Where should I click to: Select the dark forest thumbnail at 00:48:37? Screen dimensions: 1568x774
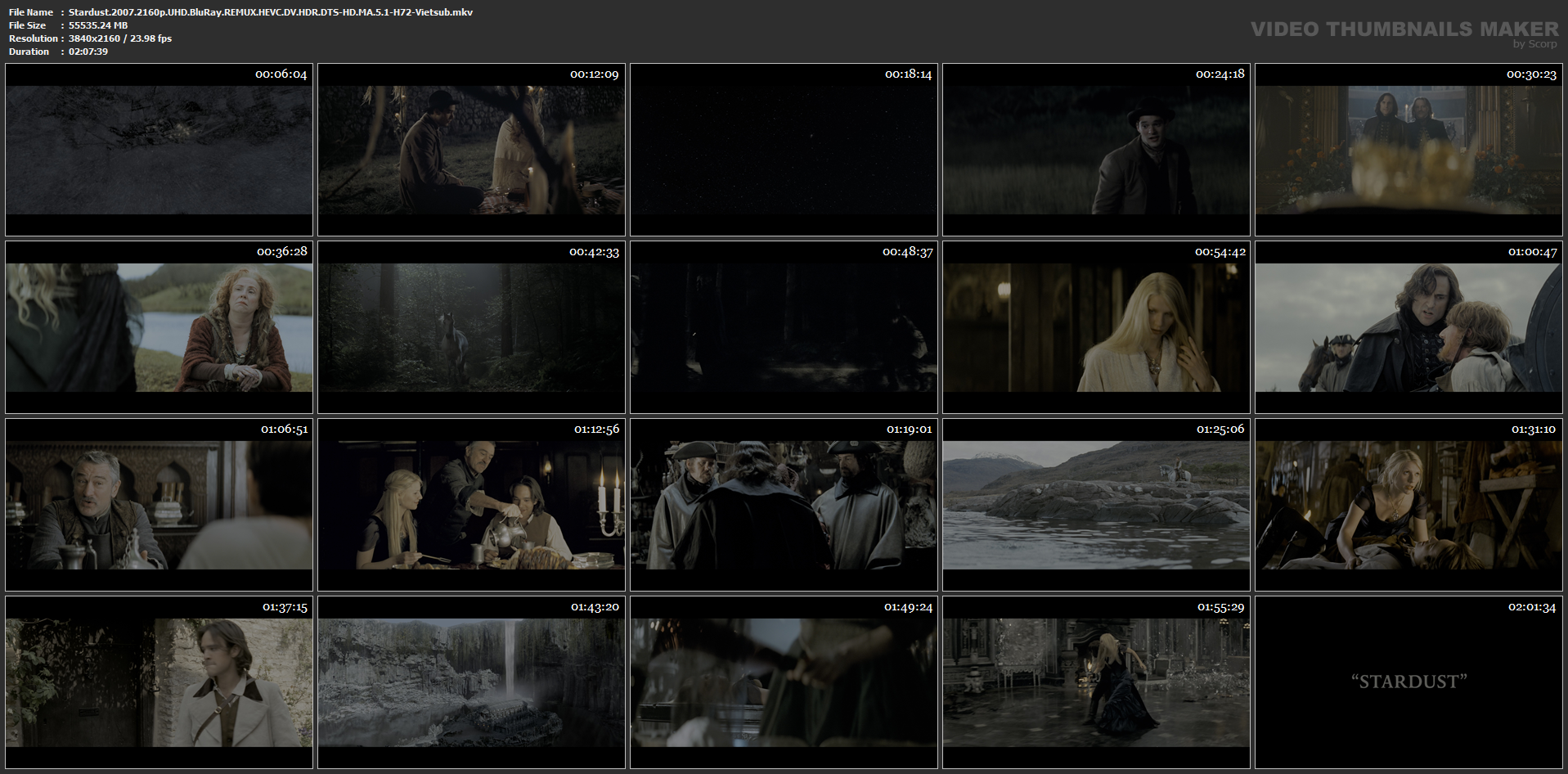(x=784, y=327)
